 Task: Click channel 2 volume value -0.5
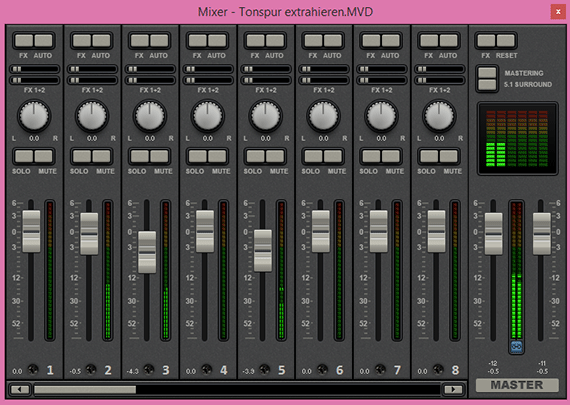pyautogui.click(x=75, y=372)
